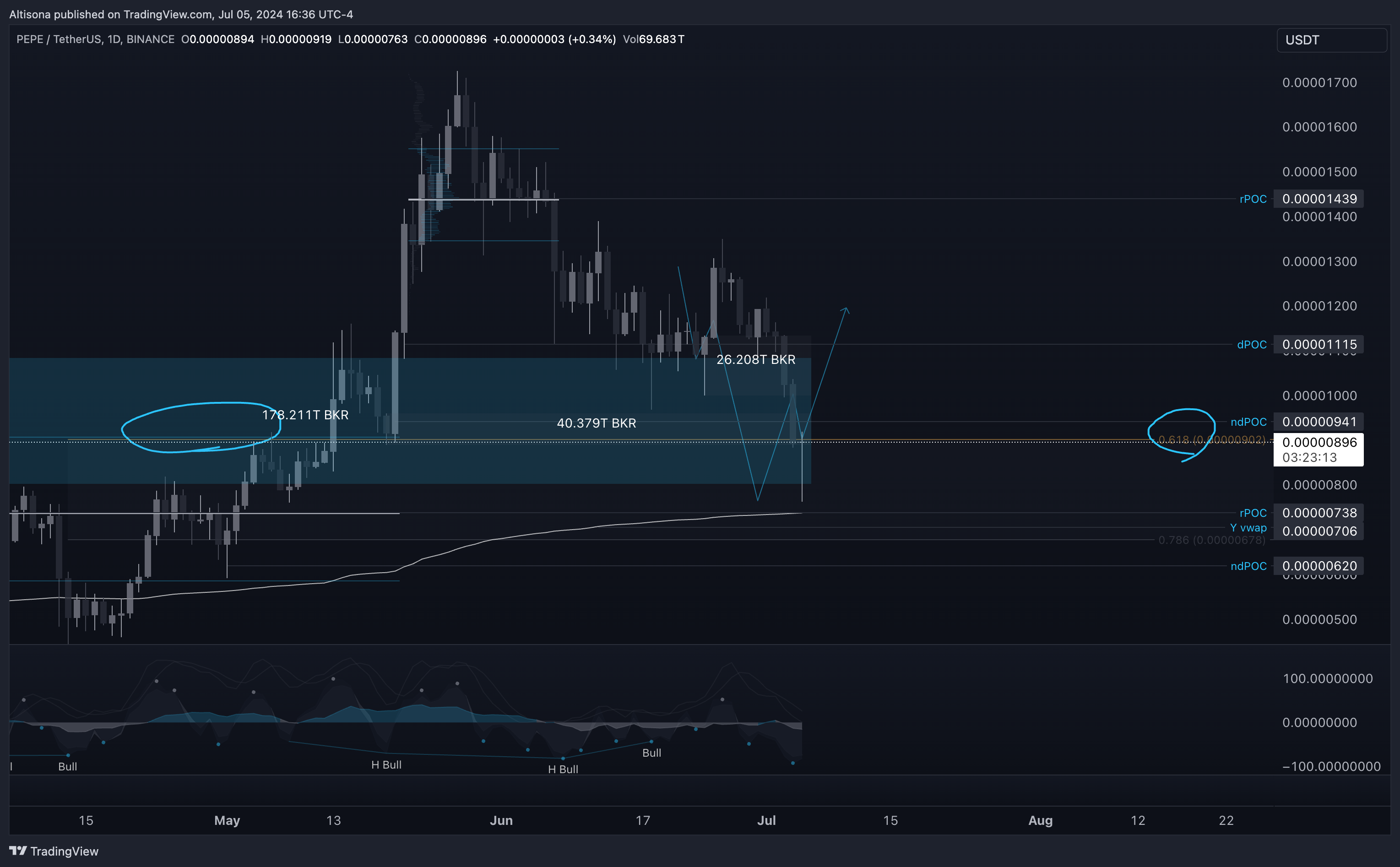Click the 0.618 fib level label
This screenshot has width=1400, height=867.
click(x=1211, y=440)
